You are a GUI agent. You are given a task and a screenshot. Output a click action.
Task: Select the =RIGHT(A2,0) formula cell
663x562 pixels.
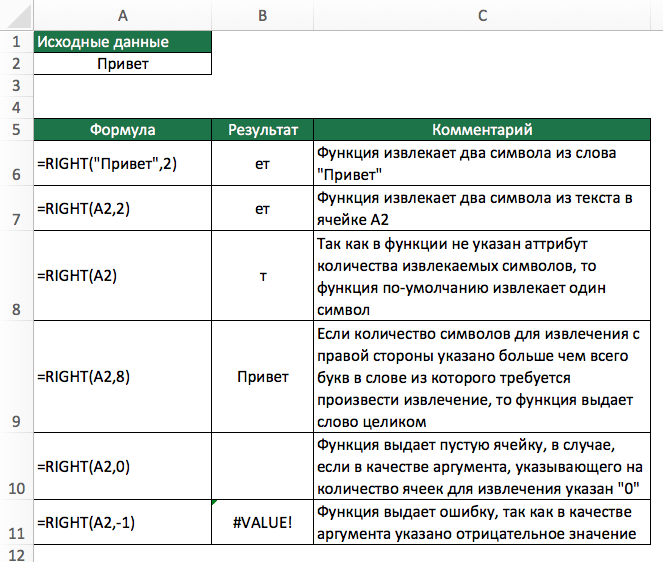123,466
